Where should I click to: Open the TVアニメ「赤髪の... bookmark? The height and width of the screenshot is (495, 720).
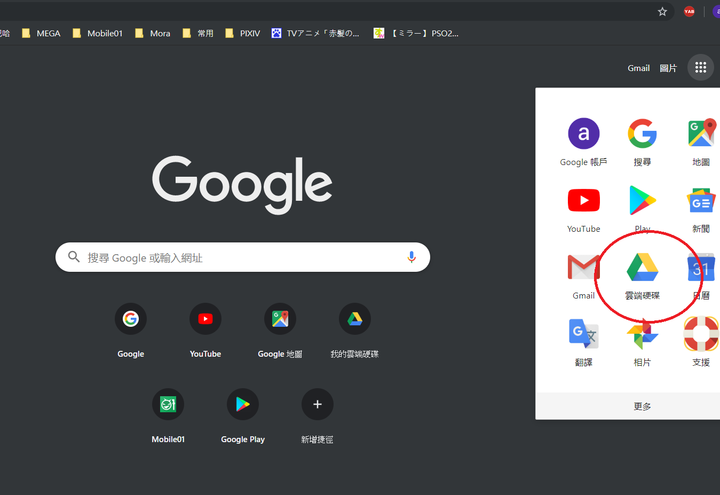click(315, 33)
